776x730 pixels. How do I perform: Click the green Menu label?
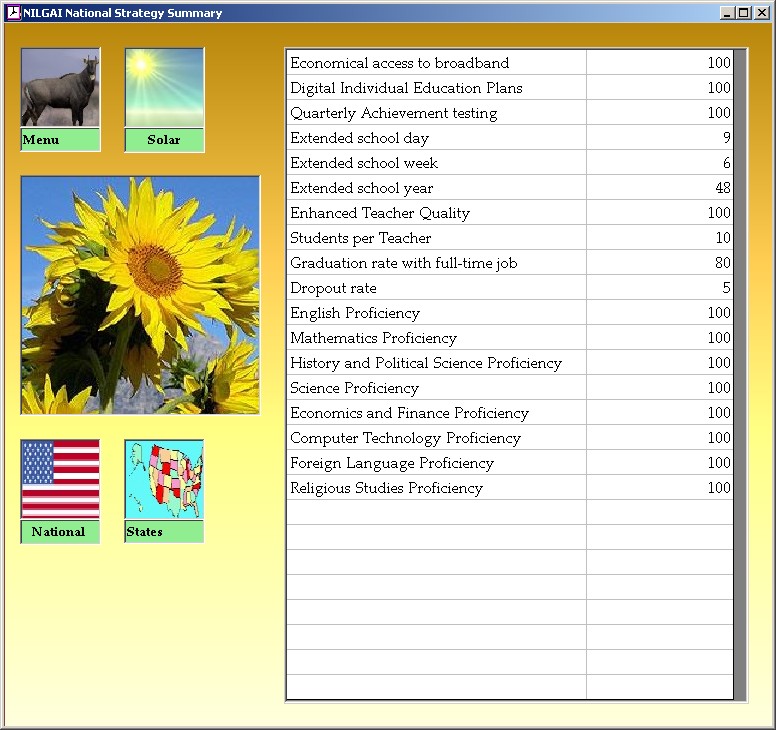[60, 140]
